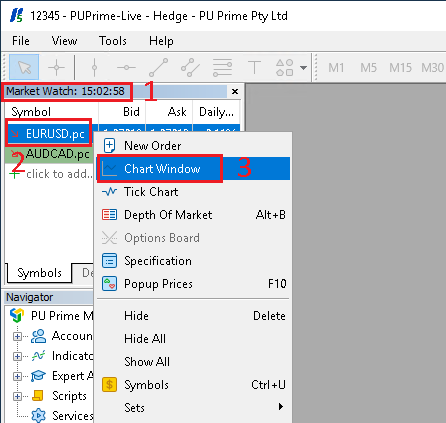The image size is (446, 423).
Task: Choose Symbols entry with Ctrl+U shortcut
Action: (x=193, y=385)
